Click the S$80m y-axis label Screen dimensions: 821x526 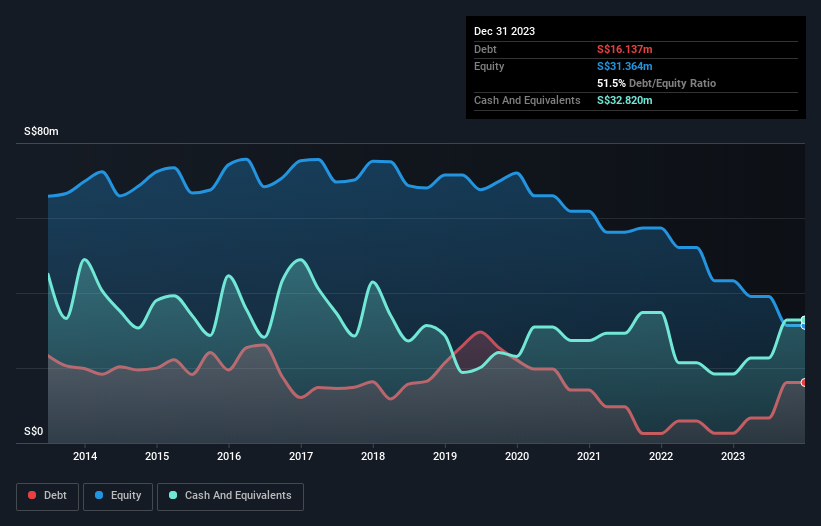click(x=41, y=131)
